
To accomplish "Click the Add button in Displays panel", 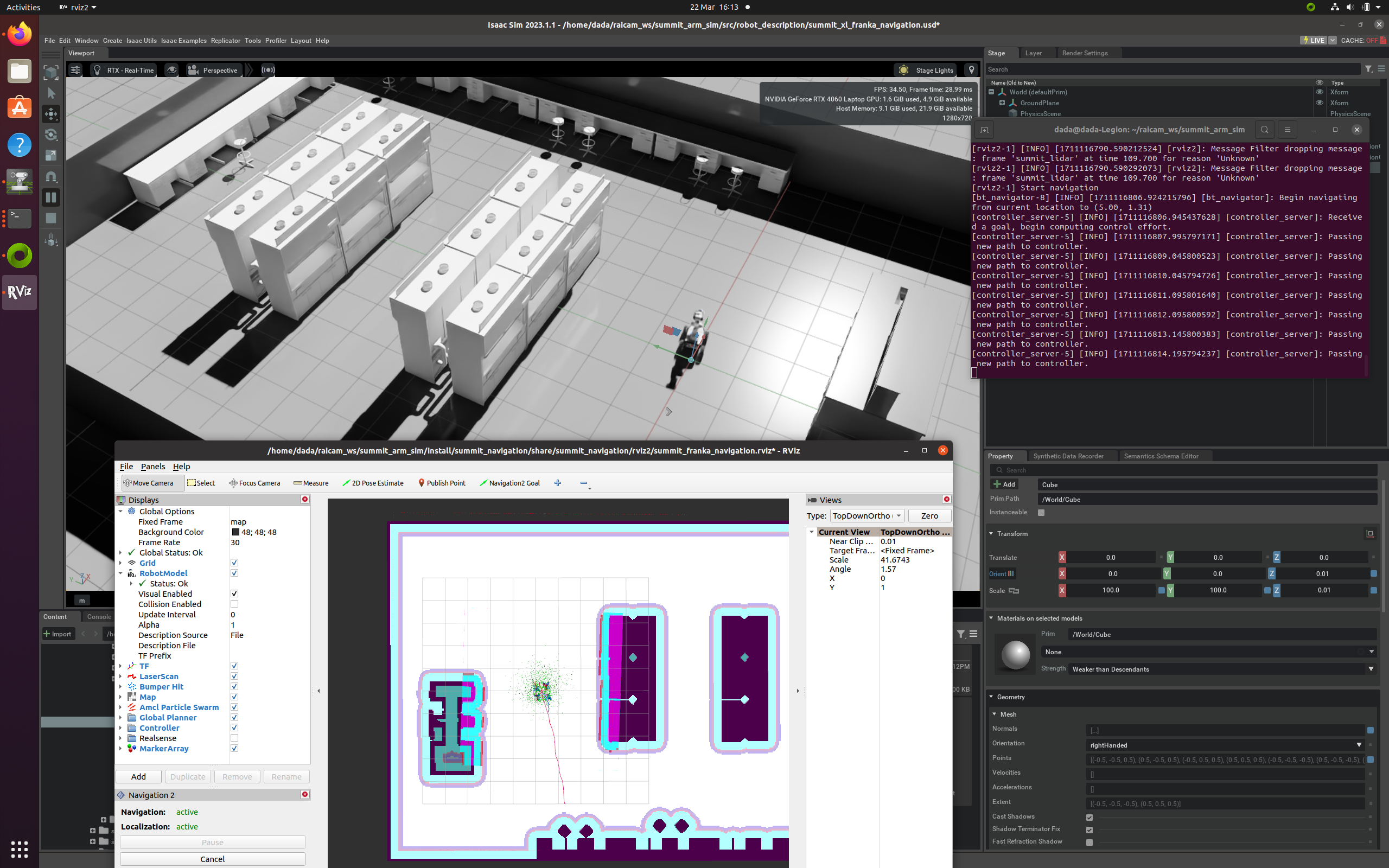I will pos(138,776).
